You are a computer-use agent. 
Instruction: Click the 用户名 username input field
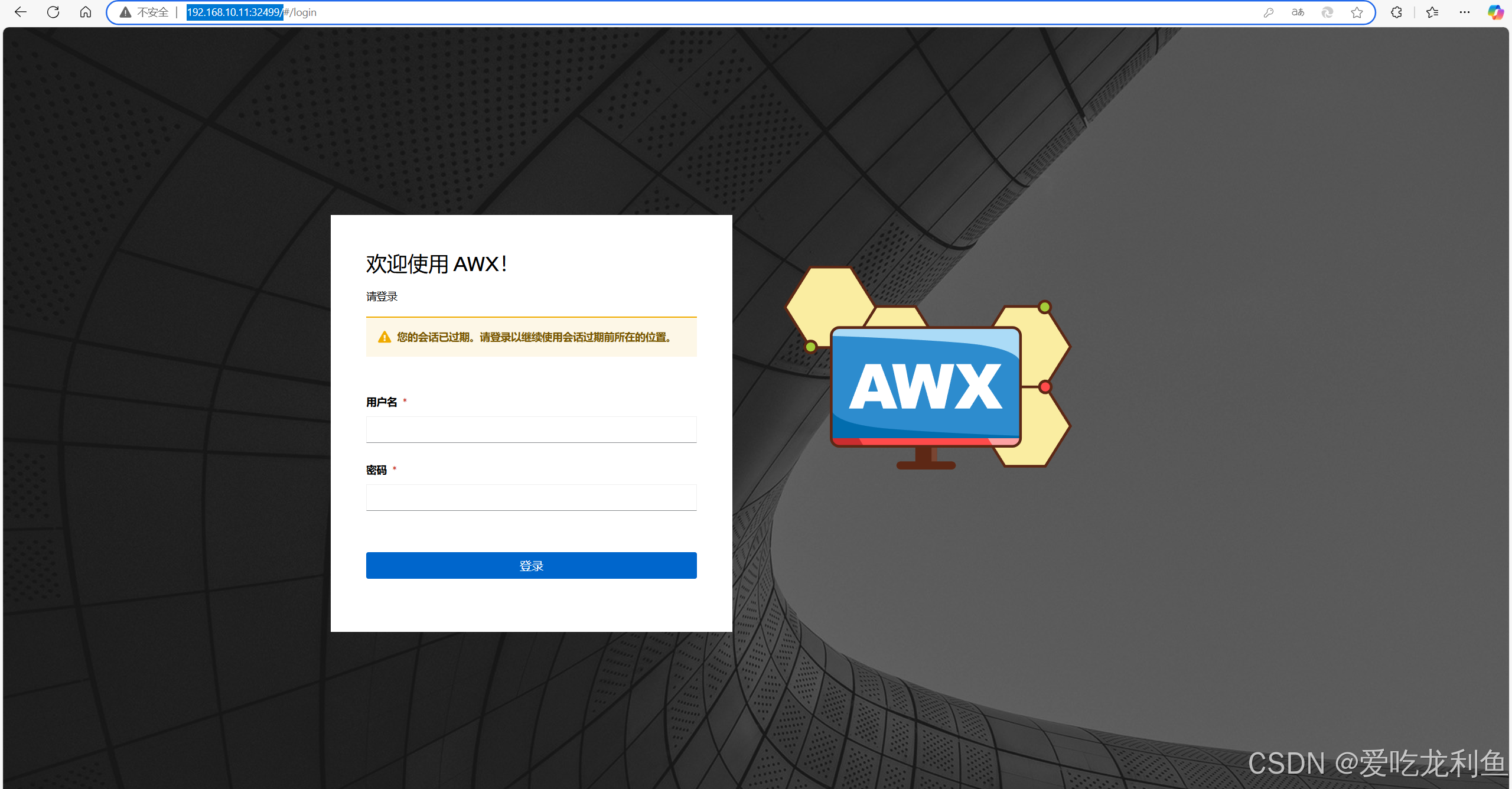coord(531,429)
